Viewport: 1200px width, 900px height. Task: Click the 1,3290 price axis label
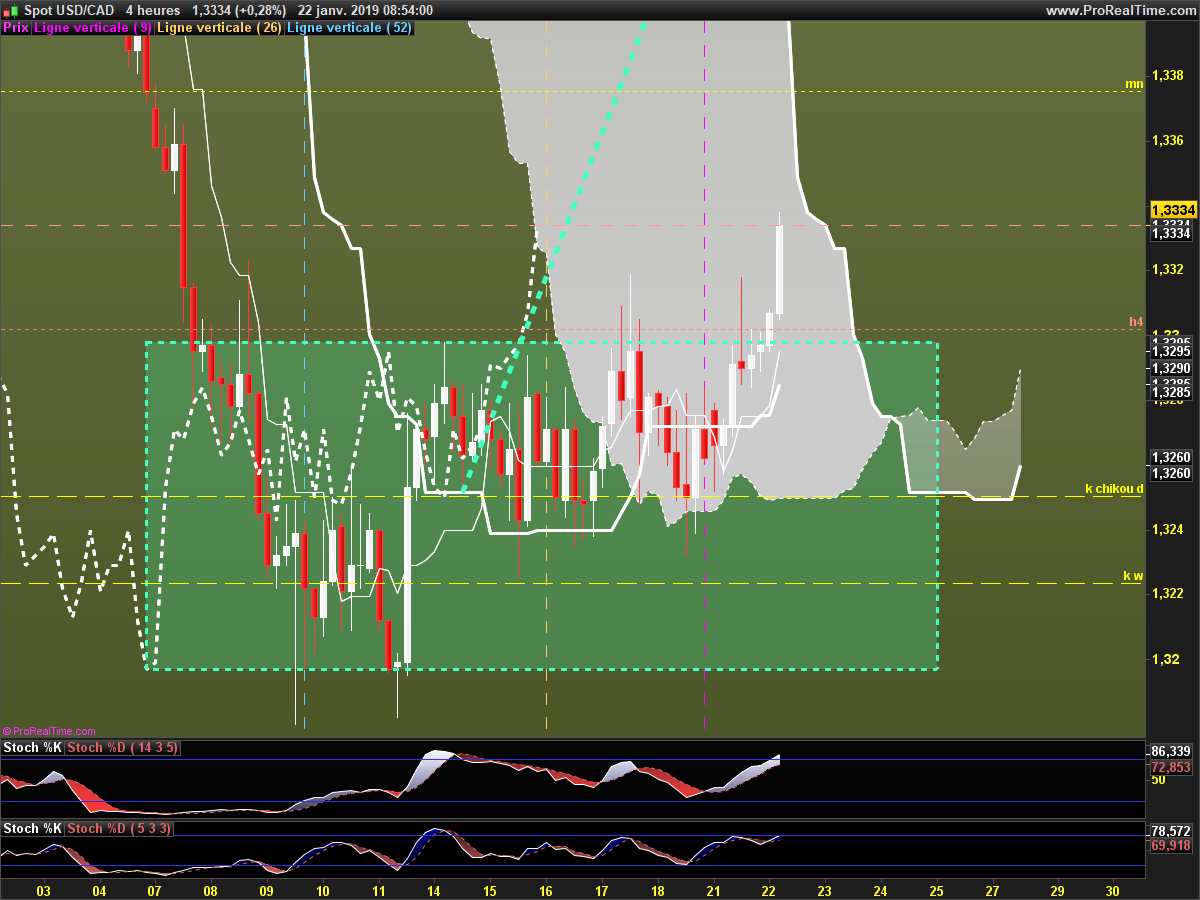point(1171,368)
